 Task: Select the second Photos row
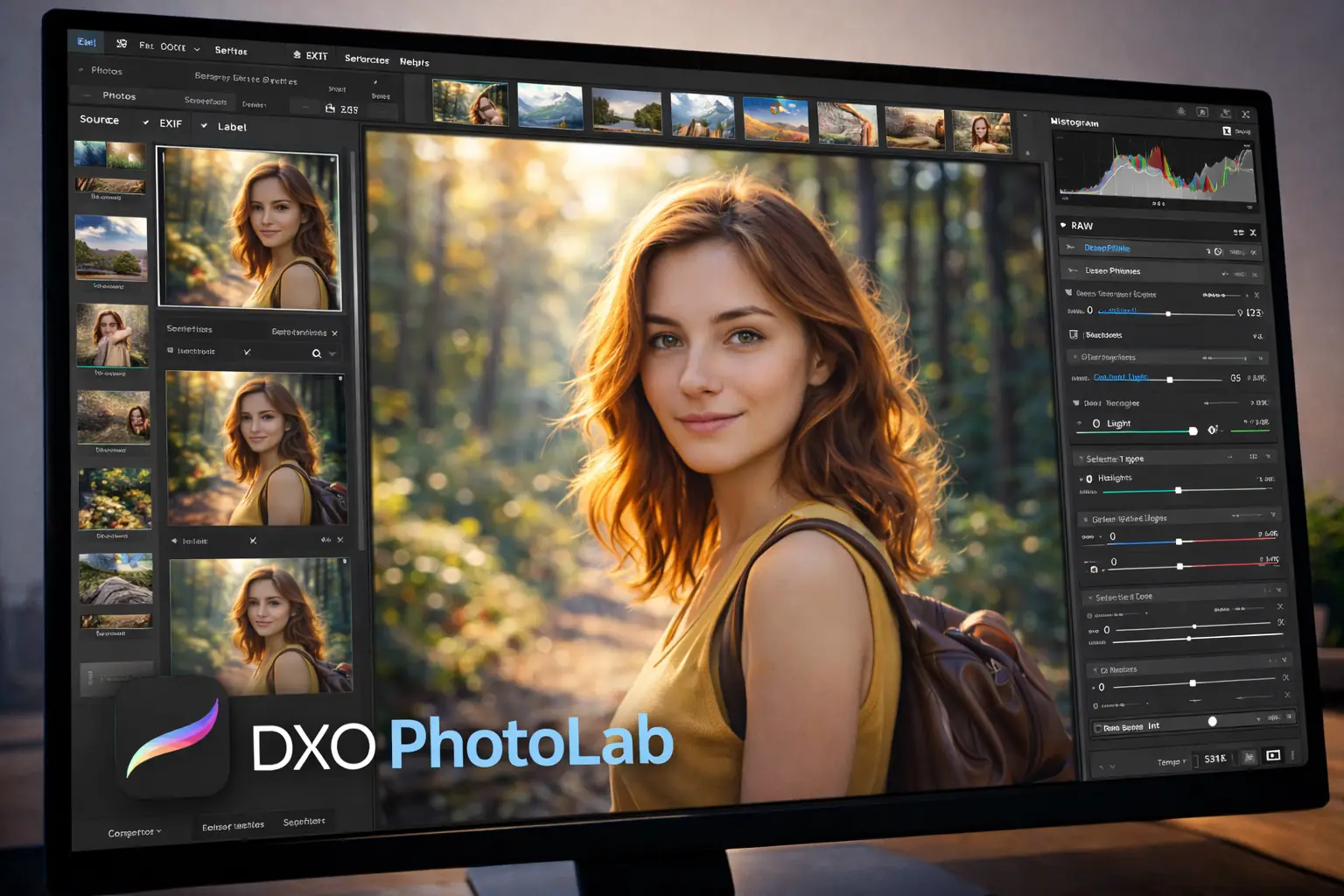pyautogui.click(x=119, y=95)
